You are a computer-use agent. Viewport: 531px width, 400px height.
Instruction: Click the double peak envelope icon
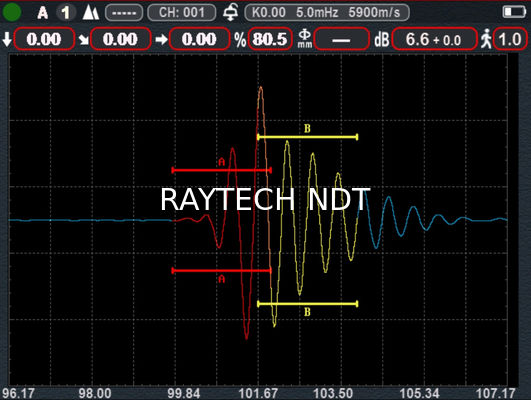pos(91,13)
